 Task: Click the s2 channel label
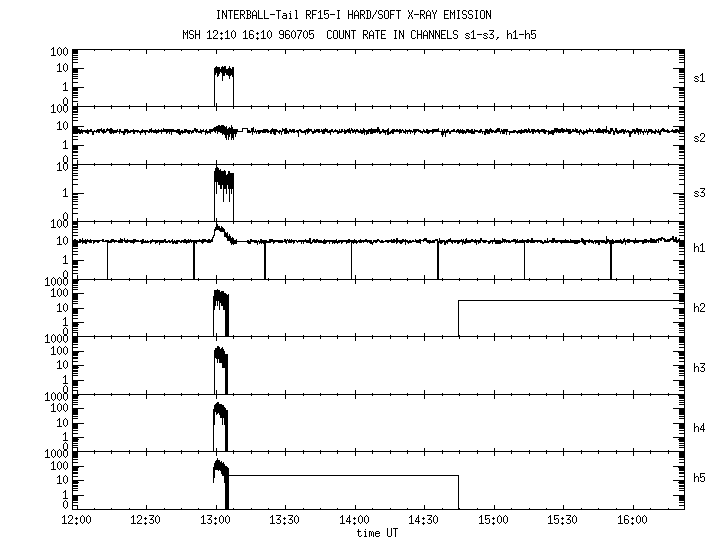pos(700,136)
